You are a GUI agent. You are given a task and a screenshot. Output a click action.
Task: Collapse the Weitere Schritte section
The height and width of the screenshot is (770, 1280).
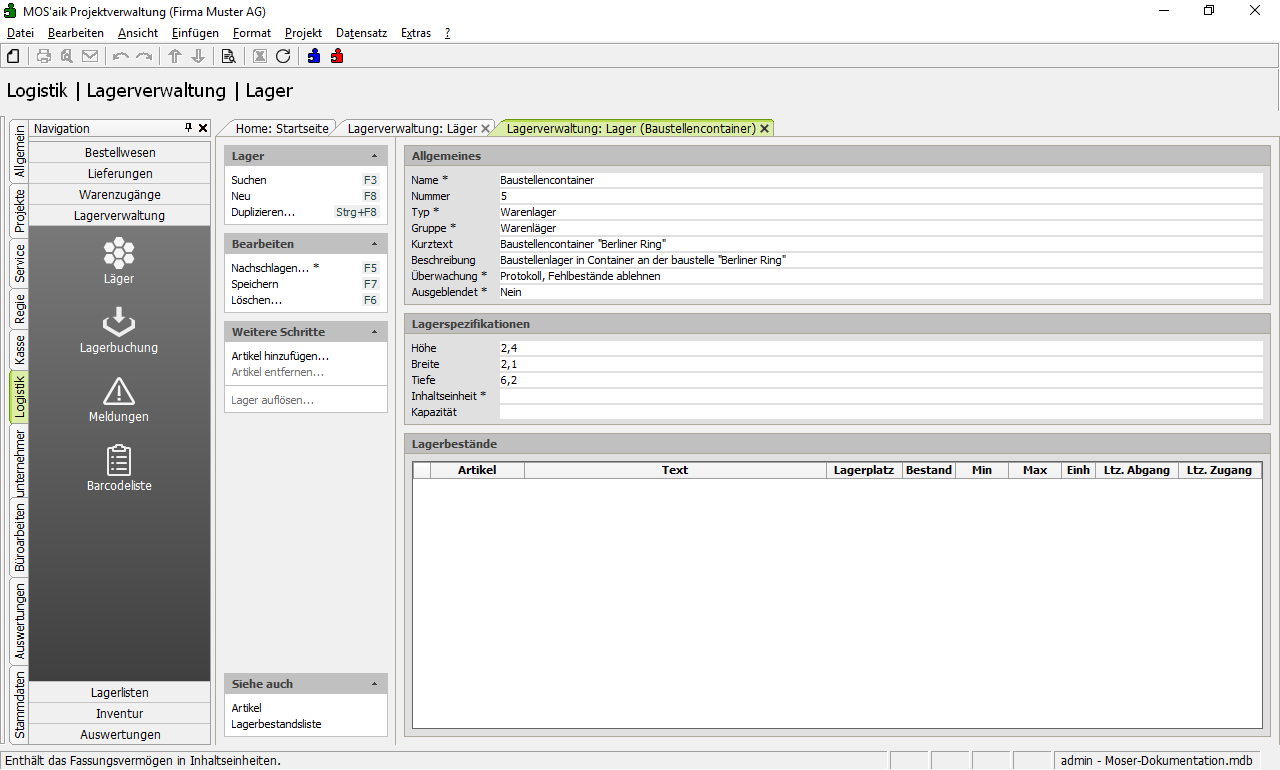(374, 332)
